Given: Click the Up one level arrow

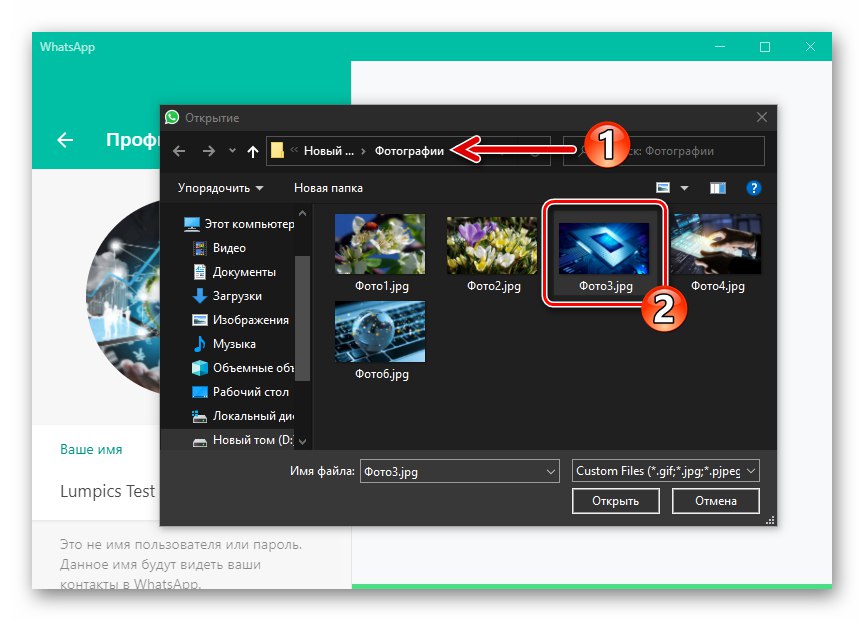Looking at the screenshot, I should coord(252,150).
